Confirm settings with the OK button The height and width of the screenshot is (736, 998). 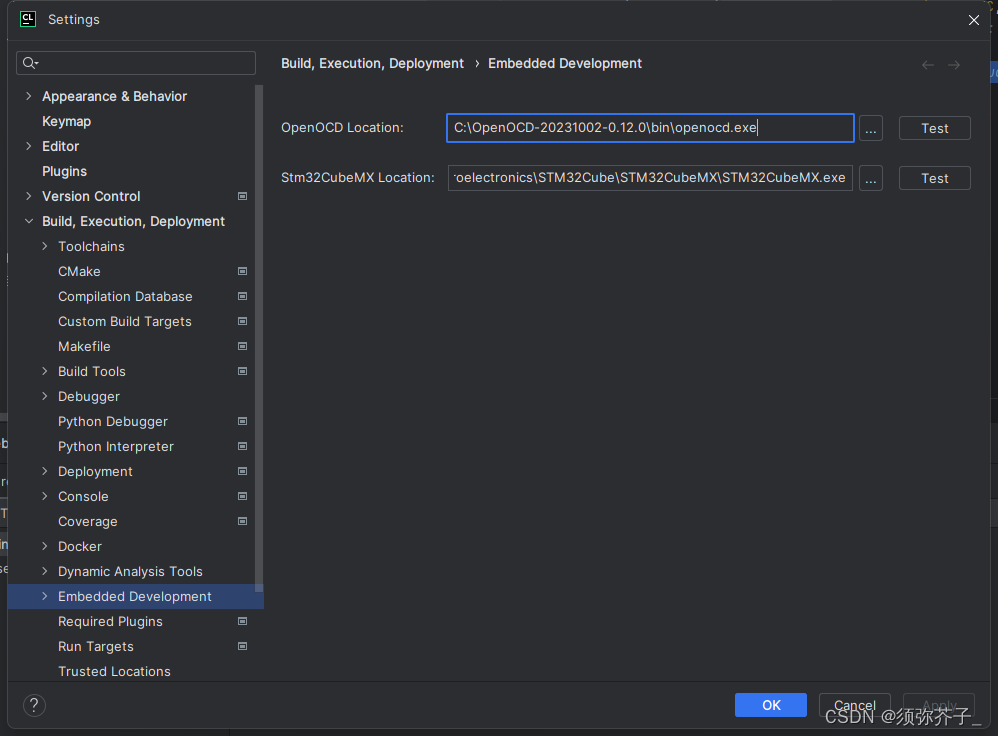770,705
